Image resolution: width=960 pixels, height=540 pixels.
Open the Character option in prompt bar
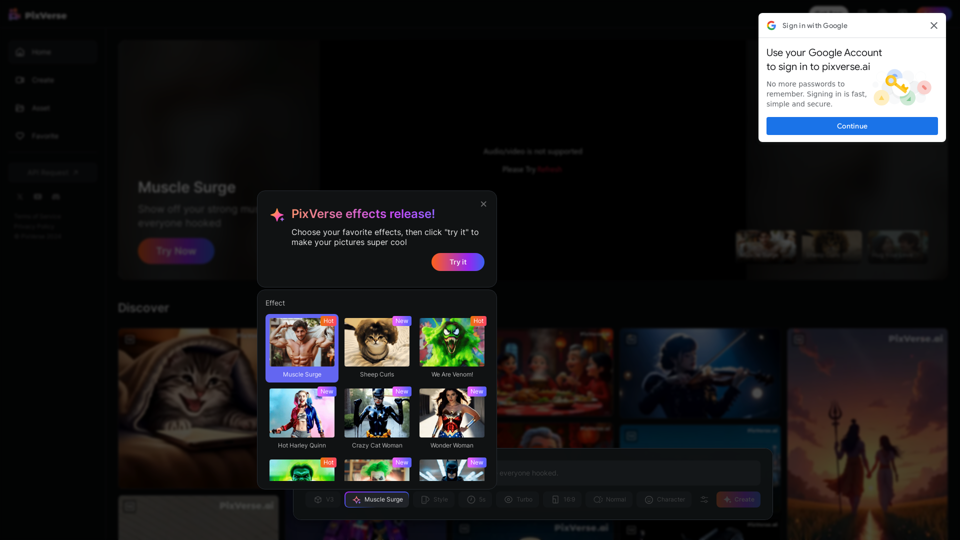665,500
